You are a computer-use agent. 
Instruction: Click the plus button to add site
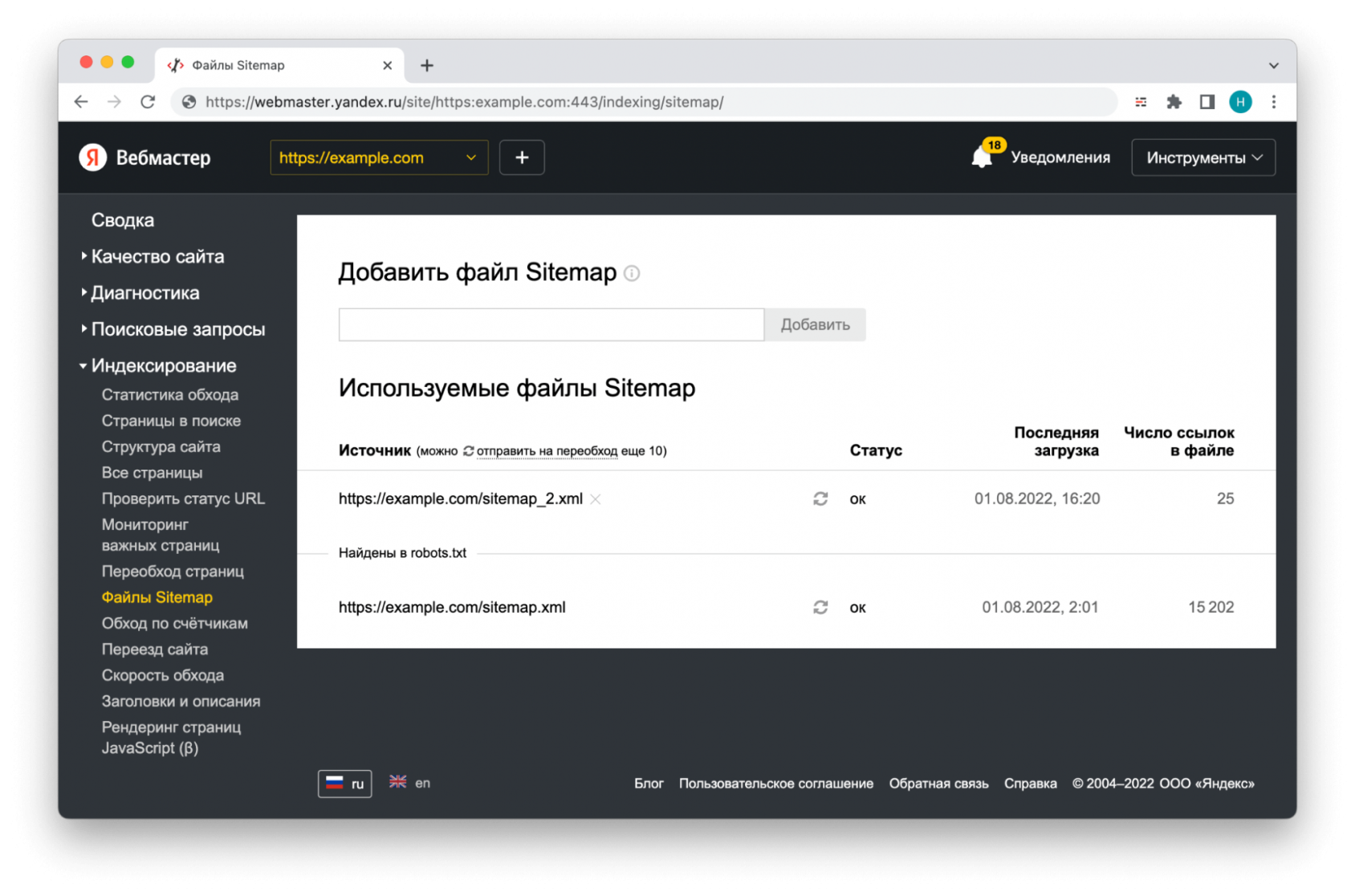click(522, 157)
